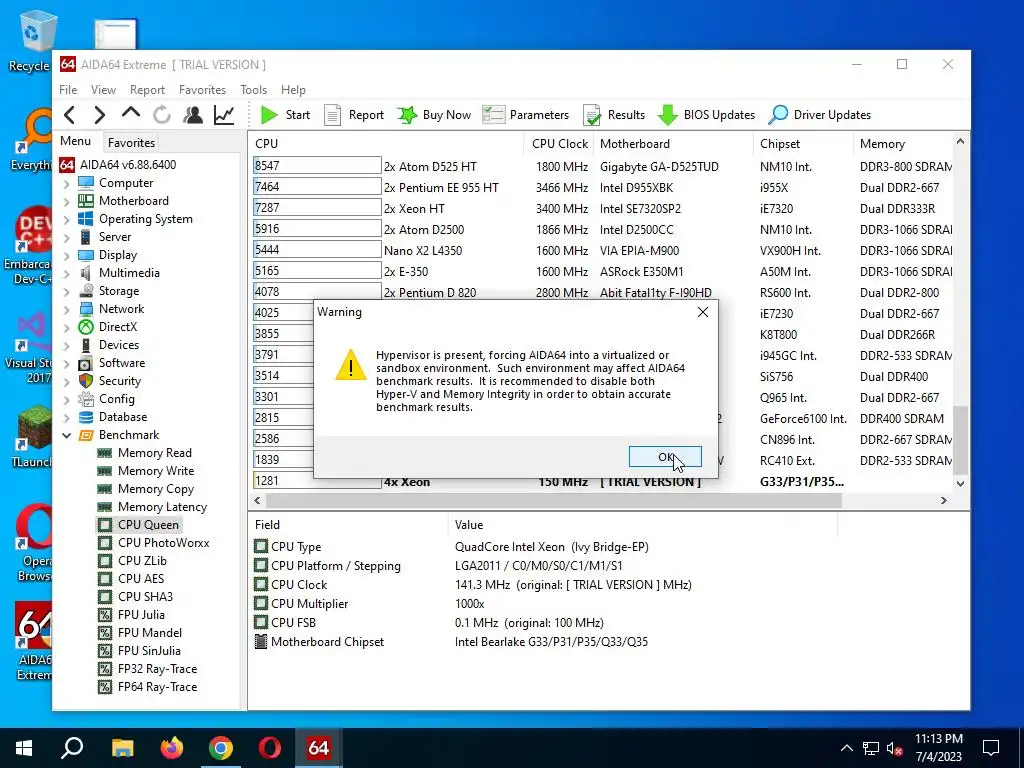This screenshot has width=1024, height=768.
Task: Select the Devices tree item
Action: tap(118, 345)
